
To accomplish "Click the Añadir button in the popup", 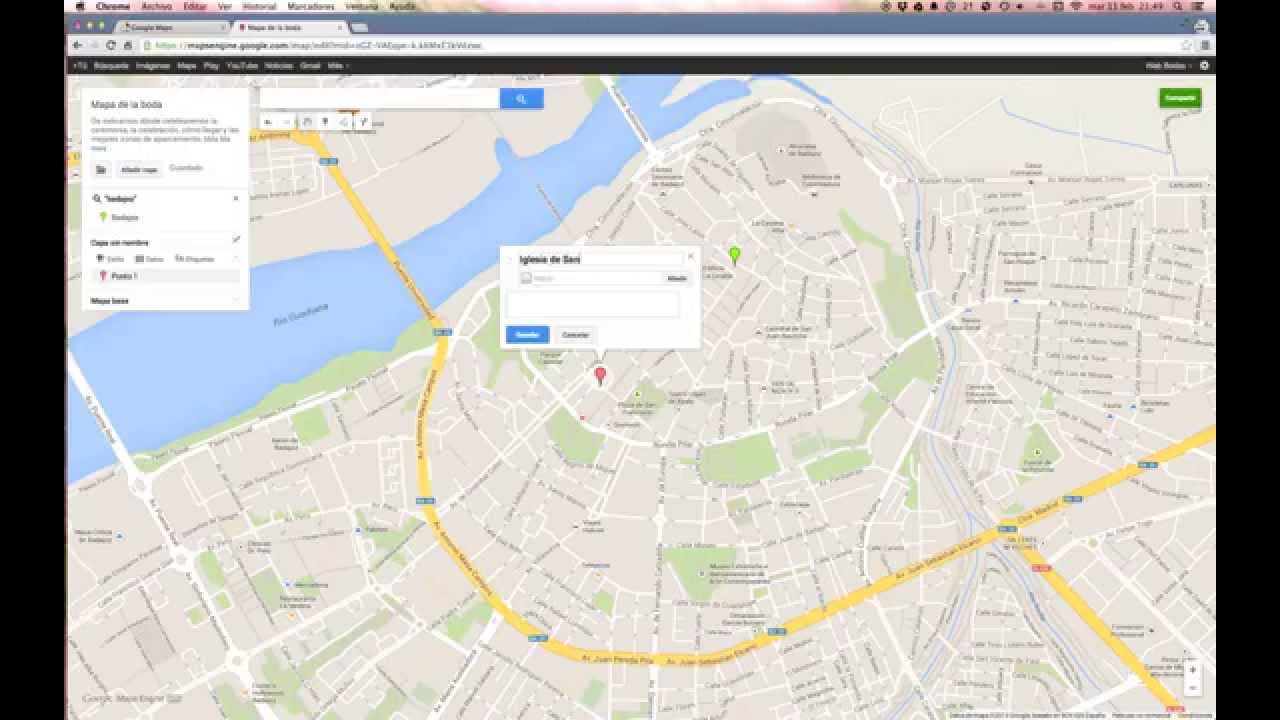I will (677, 278).
